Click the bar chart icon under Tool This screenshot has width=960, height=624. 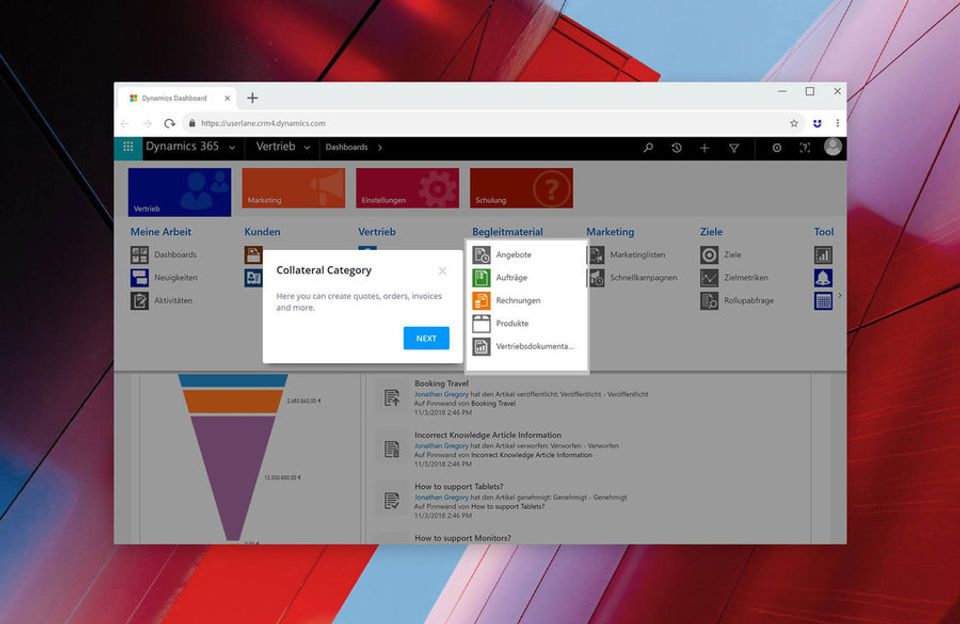823,255
